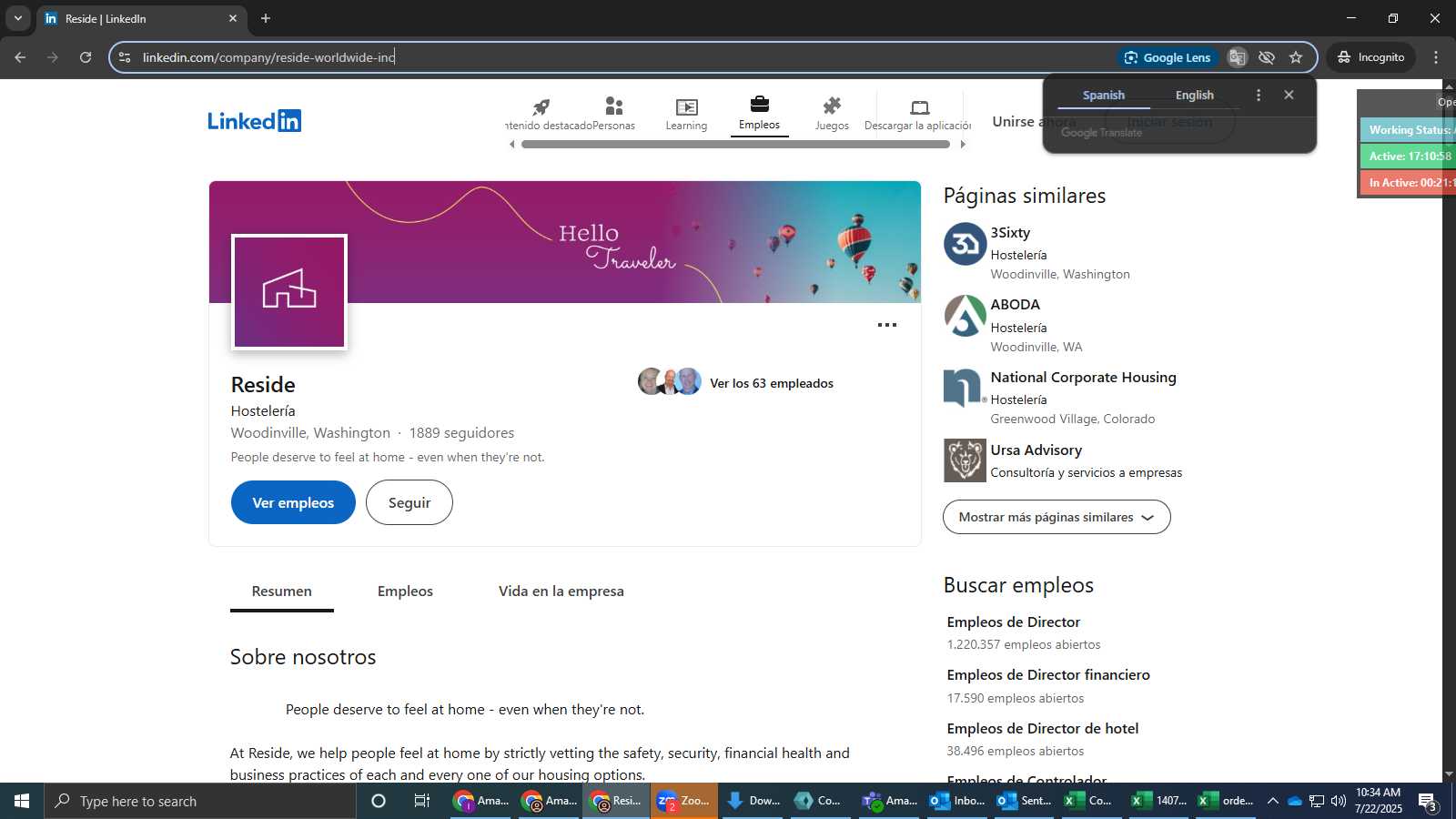The width and height of the screenshot is (1456, 819).
Task: Open translate popup options three-dot menu
Action: (1259, 95)
